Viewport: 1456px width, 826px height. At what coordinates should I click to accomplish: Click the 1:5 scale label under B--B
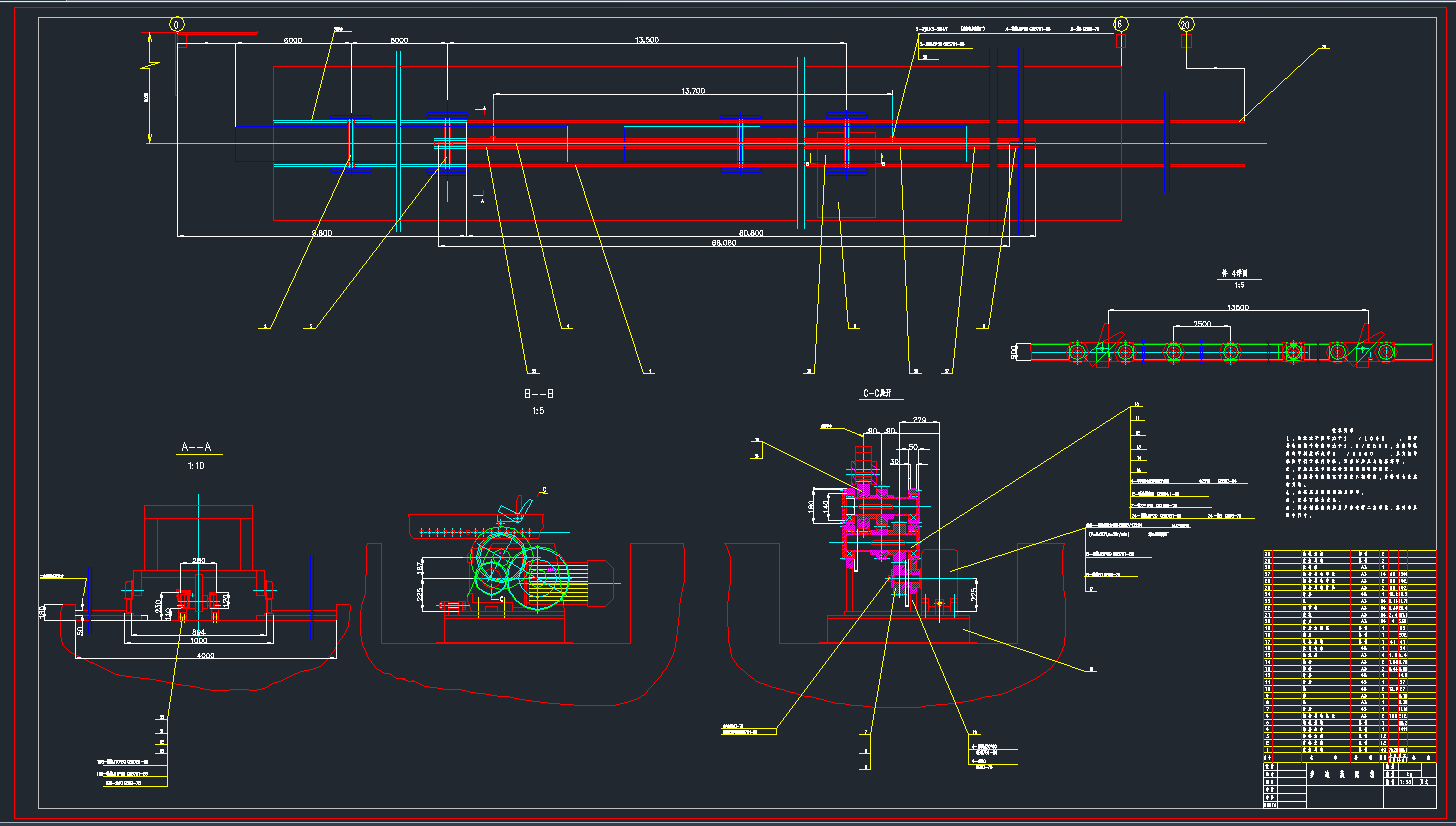(x=538, y=411)
